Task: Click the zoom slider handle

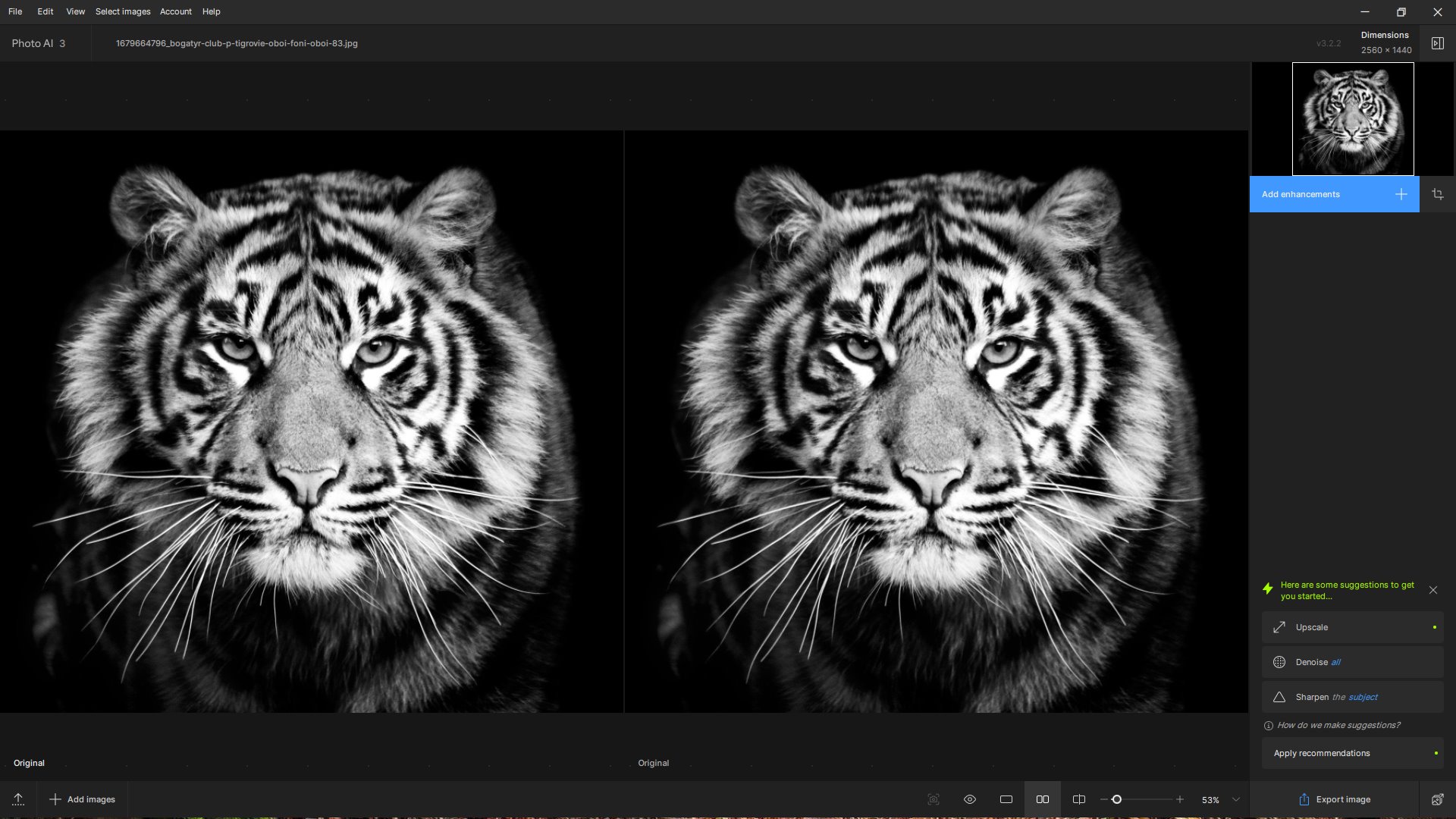Action: 1116,799
